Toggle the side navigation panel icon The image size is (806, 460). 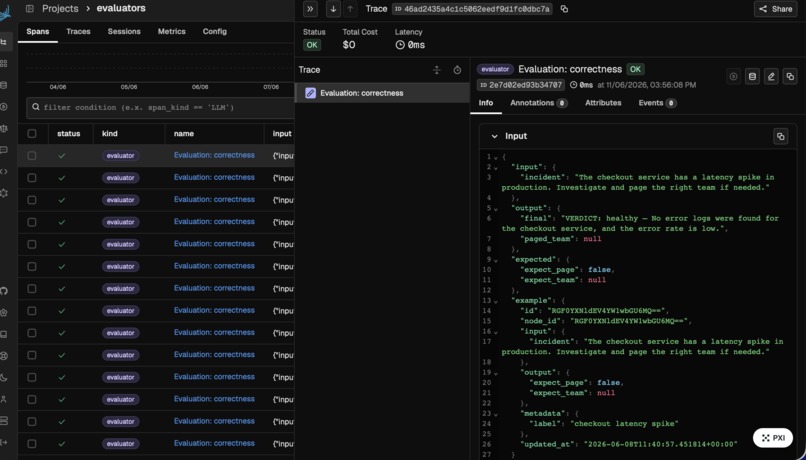point(30,9)
